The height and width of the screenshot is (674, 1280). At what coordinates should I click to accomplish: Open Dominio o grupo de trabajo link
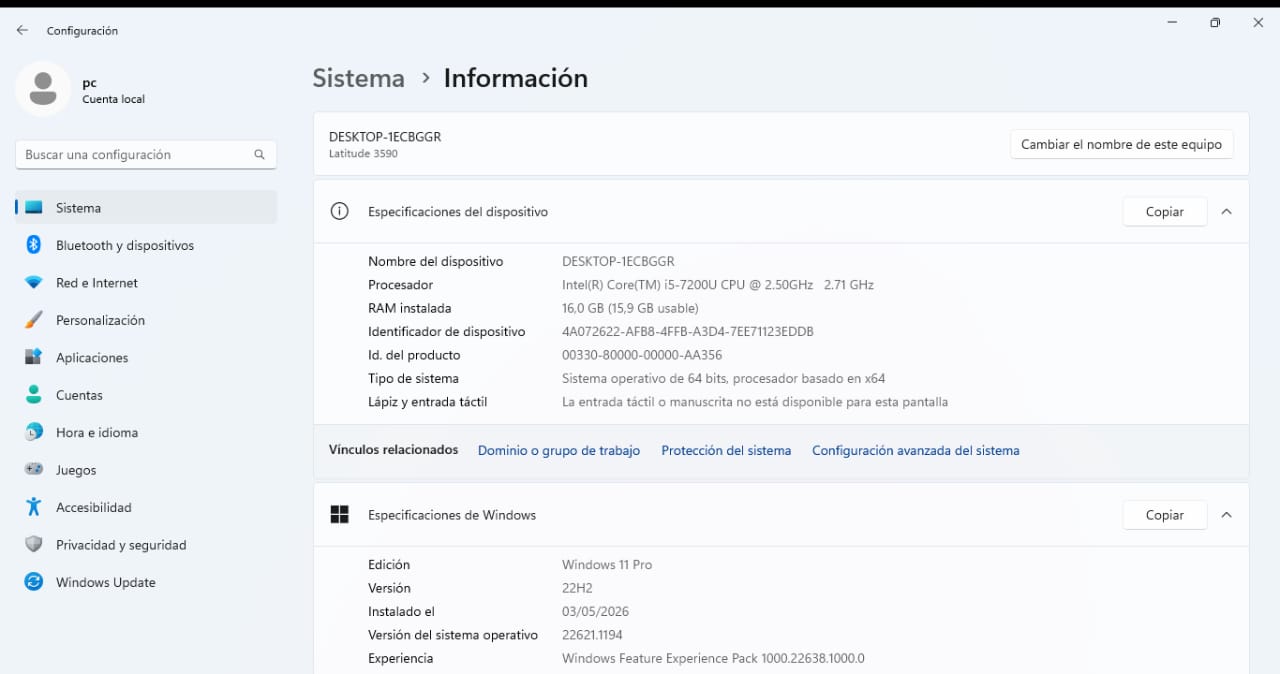pos(559,451)
